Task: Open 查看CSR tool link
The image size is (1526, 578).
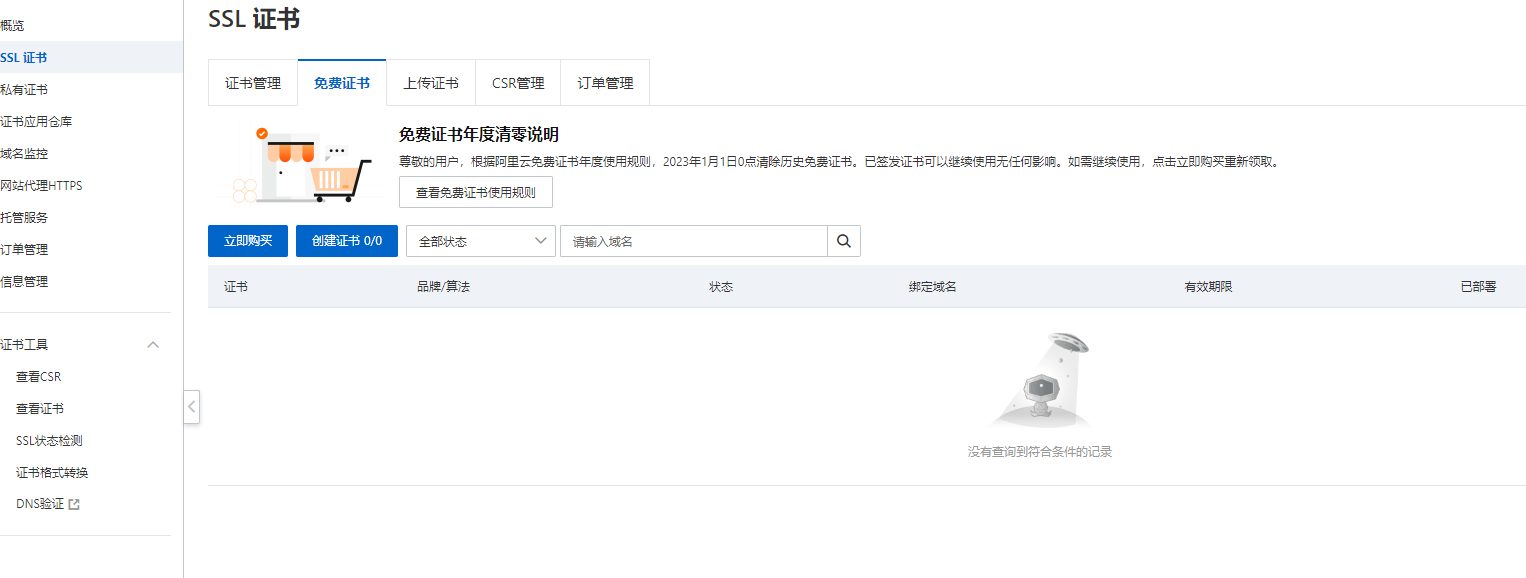Action: 39,377
